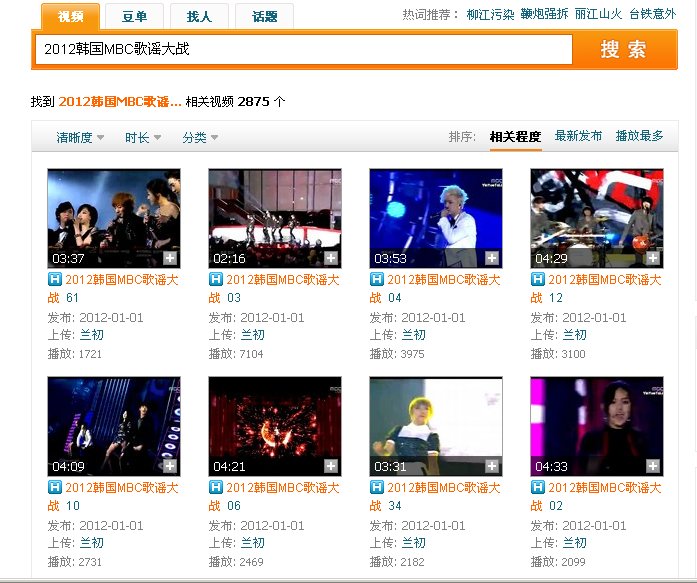Sort results by 播放最多

pyautogui.click(x=639, y=136)
